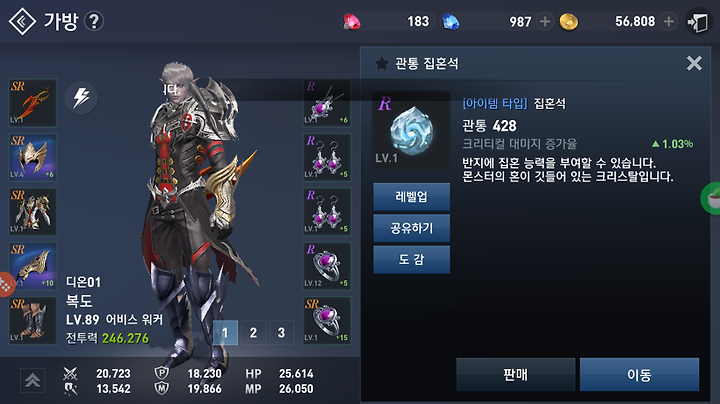This screenshot has height=404, width=720.
Task: Tap the lightning bolt quick-equip icon
Action: pyautogui.click(x=81, y=97)
